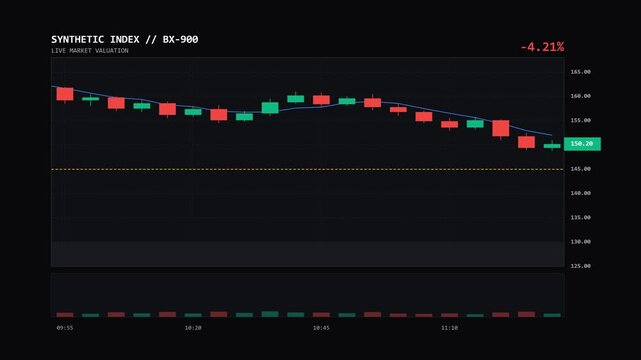Click the 09:55 time axis label
The width and height of the screenshot is (641, 360).
pyautogui.click(x=65, y=328)
